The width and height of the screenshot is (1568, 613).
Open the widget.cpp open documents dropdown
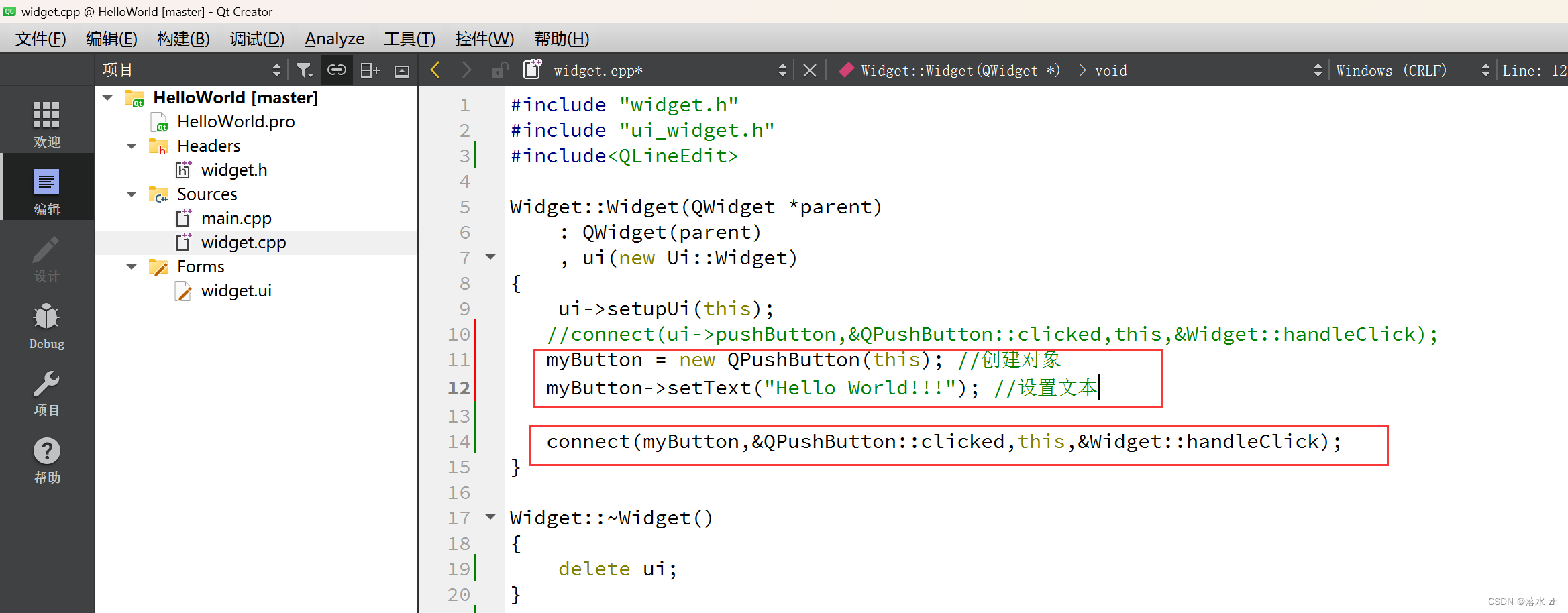pyautogui.click(x=782, y=70)
